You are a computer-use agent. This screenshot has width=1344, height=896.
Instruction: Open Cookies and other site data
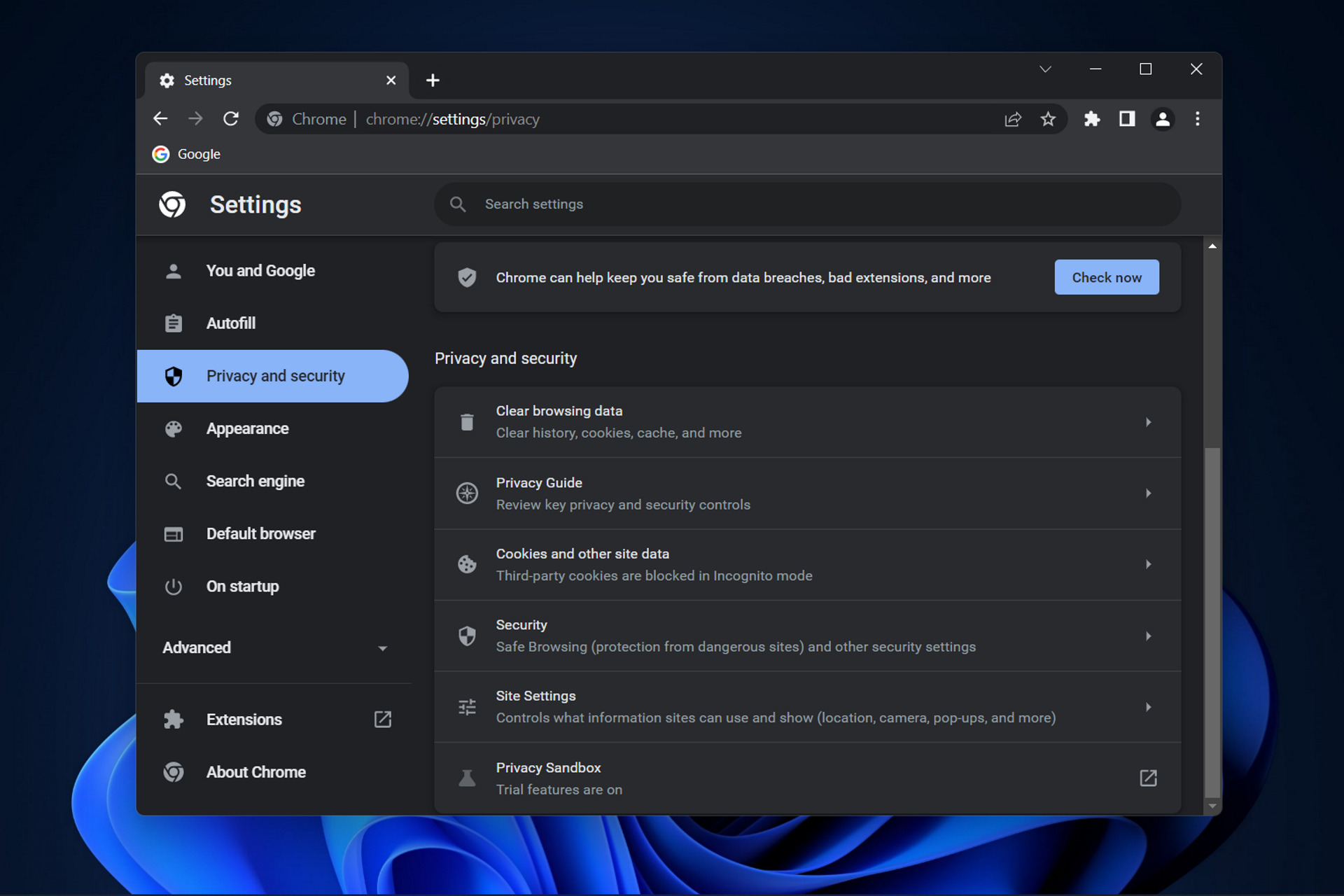[807, 564]
